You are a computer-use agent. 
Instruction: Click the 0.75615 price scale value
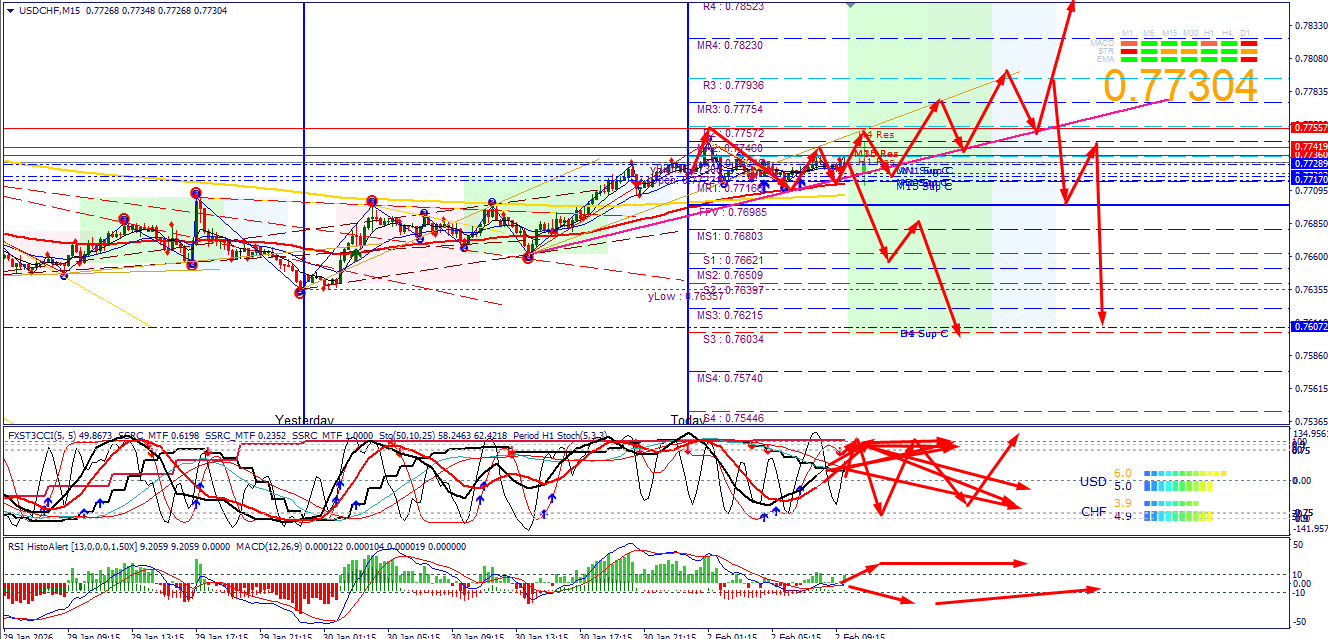(1309, 388)
